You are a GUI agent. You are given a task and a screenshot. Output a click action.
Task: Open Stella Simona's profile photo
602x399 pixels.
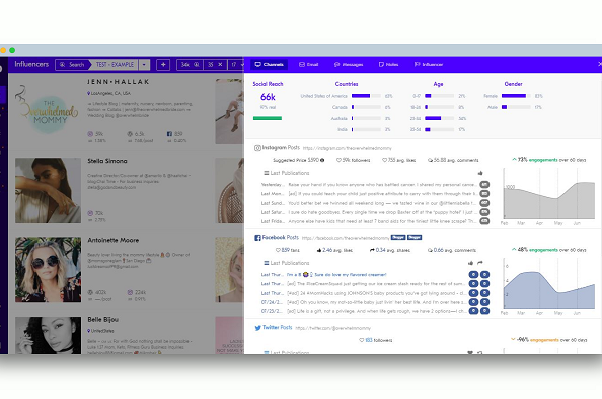pyautogui.click(x=48, y=190)
